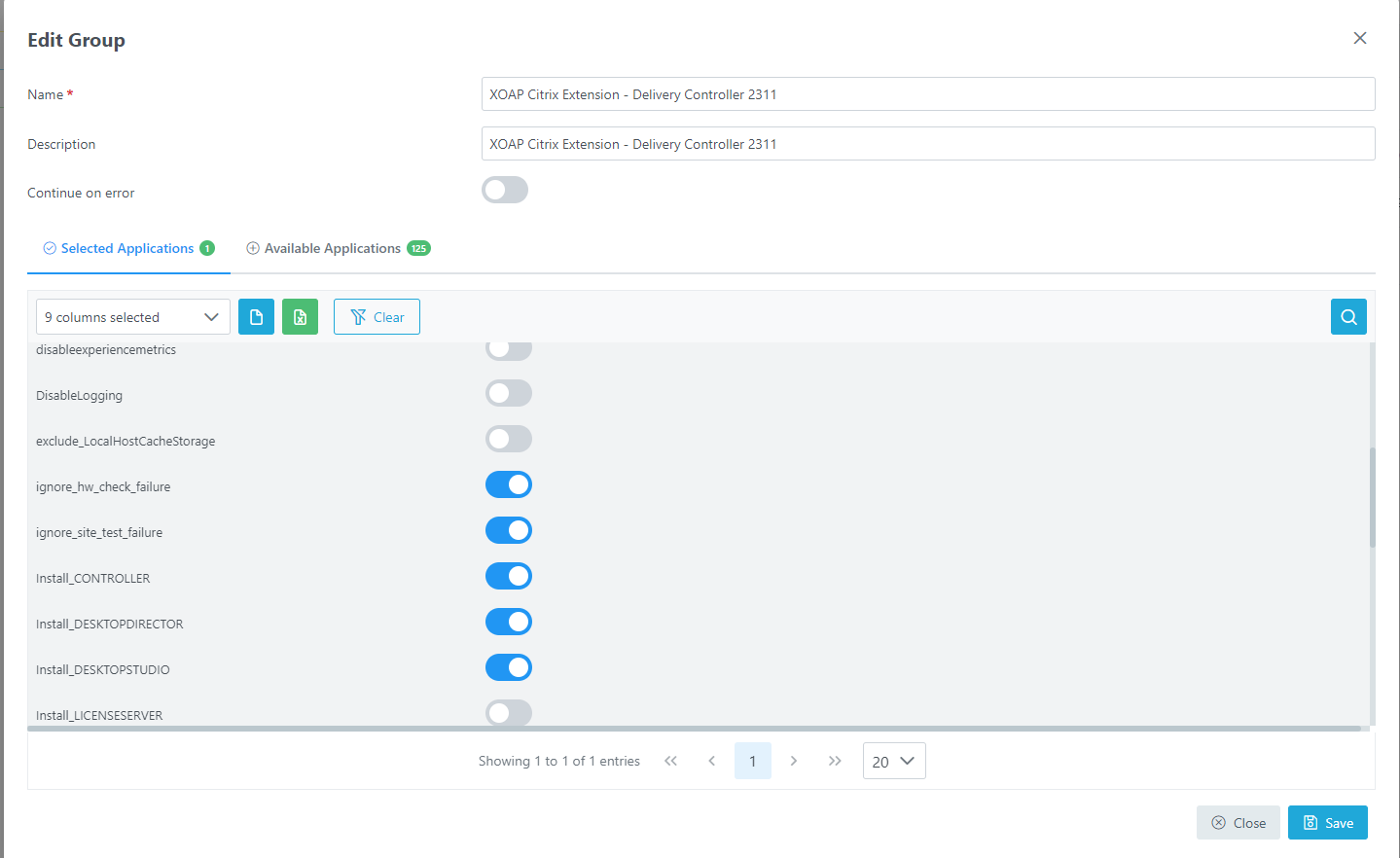
Task: Open the previous page chevron control
Action: [x=711, y=761]
